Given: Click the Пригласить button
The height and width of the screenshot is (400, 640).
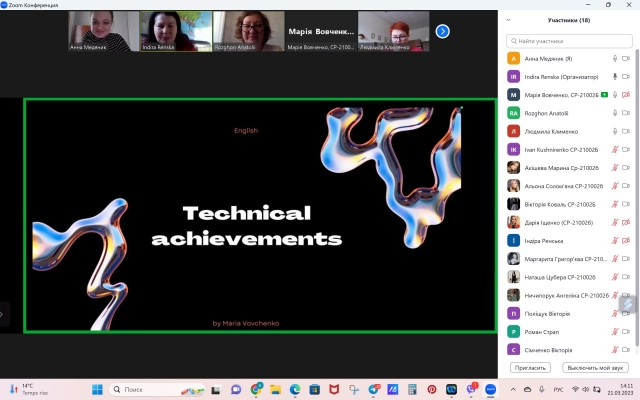Looking at the screenshot, I should tap(530, 368).
